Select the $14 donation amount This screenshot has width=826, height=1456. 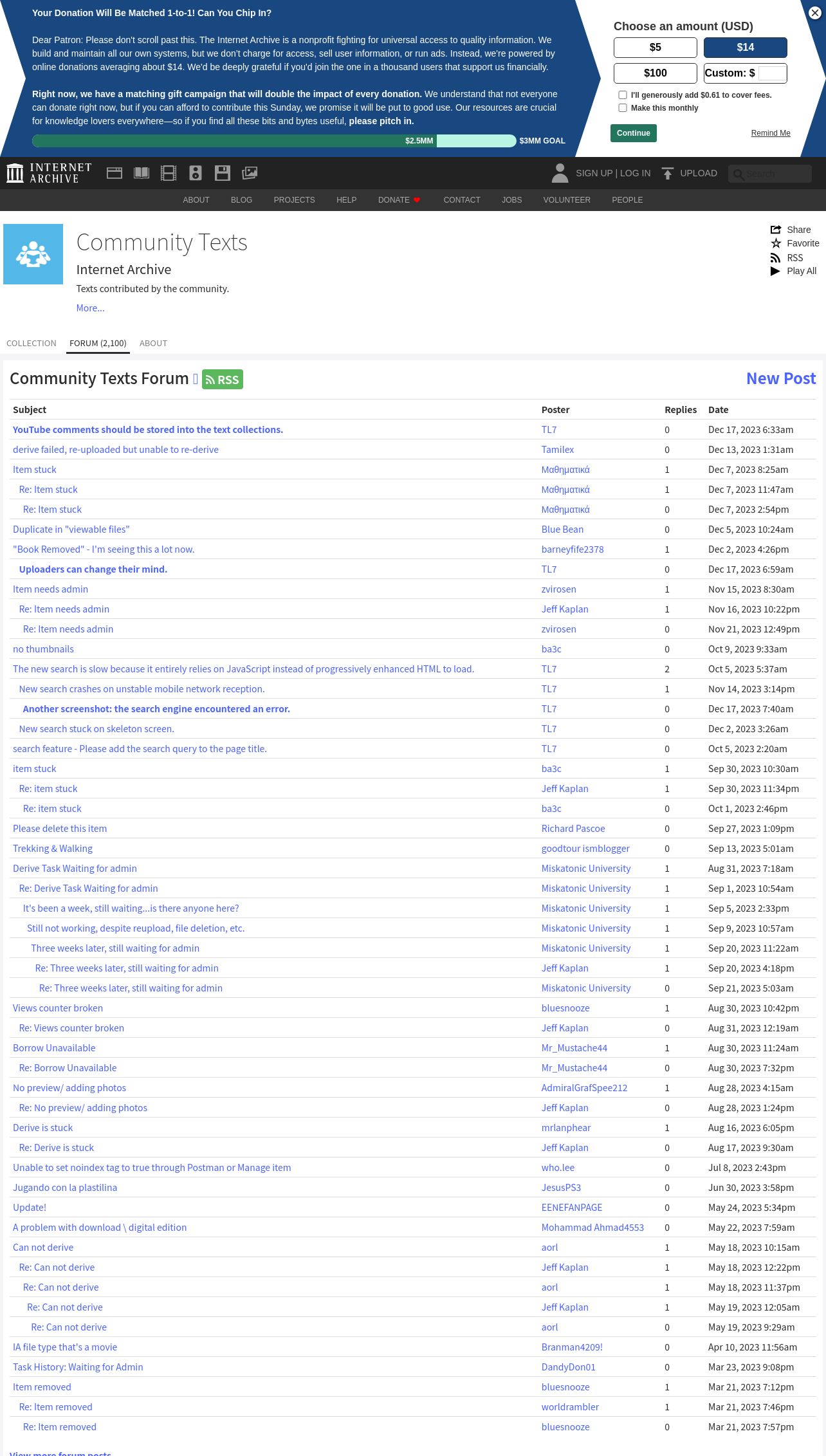click(x=746, y=48)
